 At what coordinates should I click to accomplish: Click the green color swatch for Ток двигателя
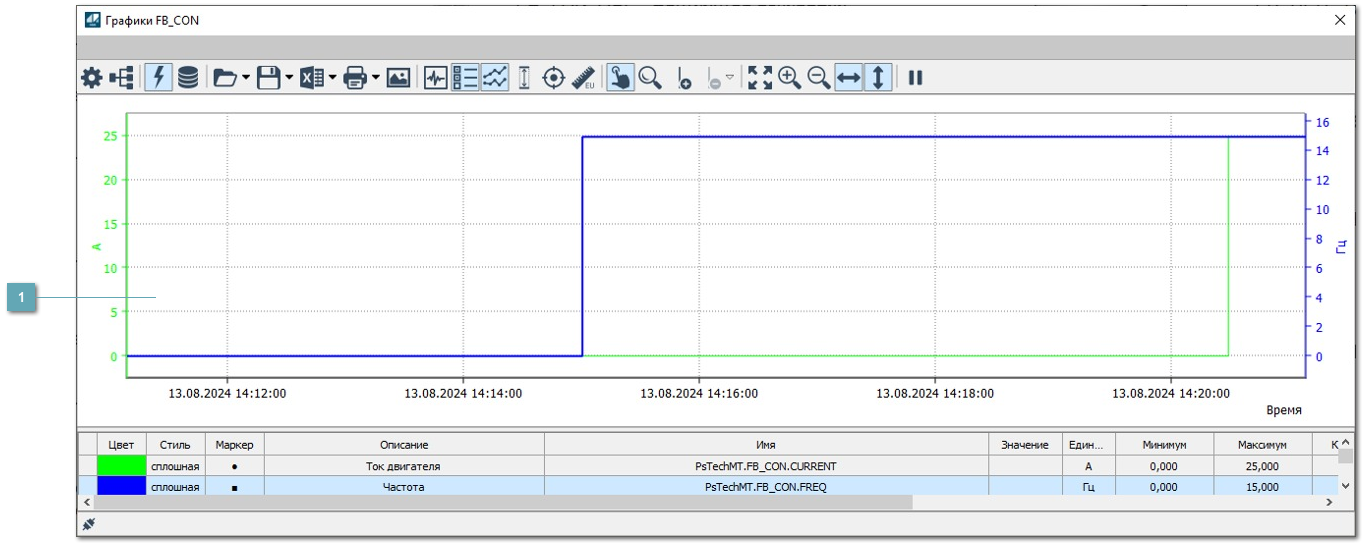point(121,466)
